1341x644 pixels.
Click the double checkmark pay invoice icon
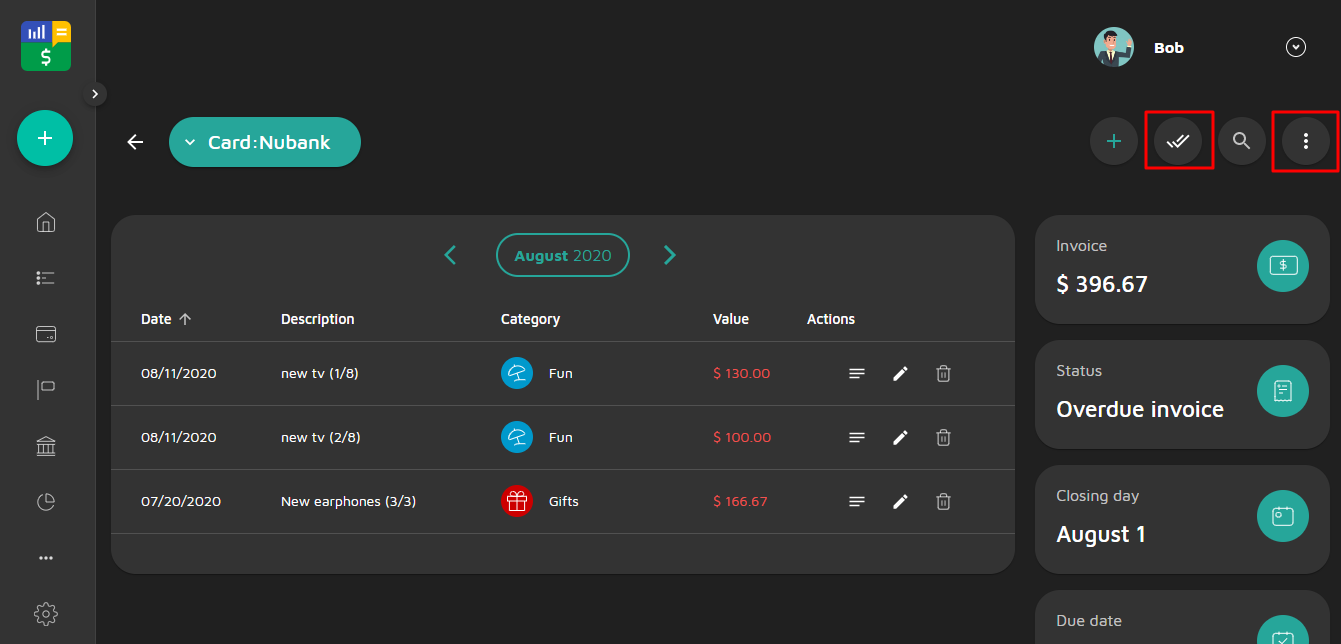point(1178,141)
